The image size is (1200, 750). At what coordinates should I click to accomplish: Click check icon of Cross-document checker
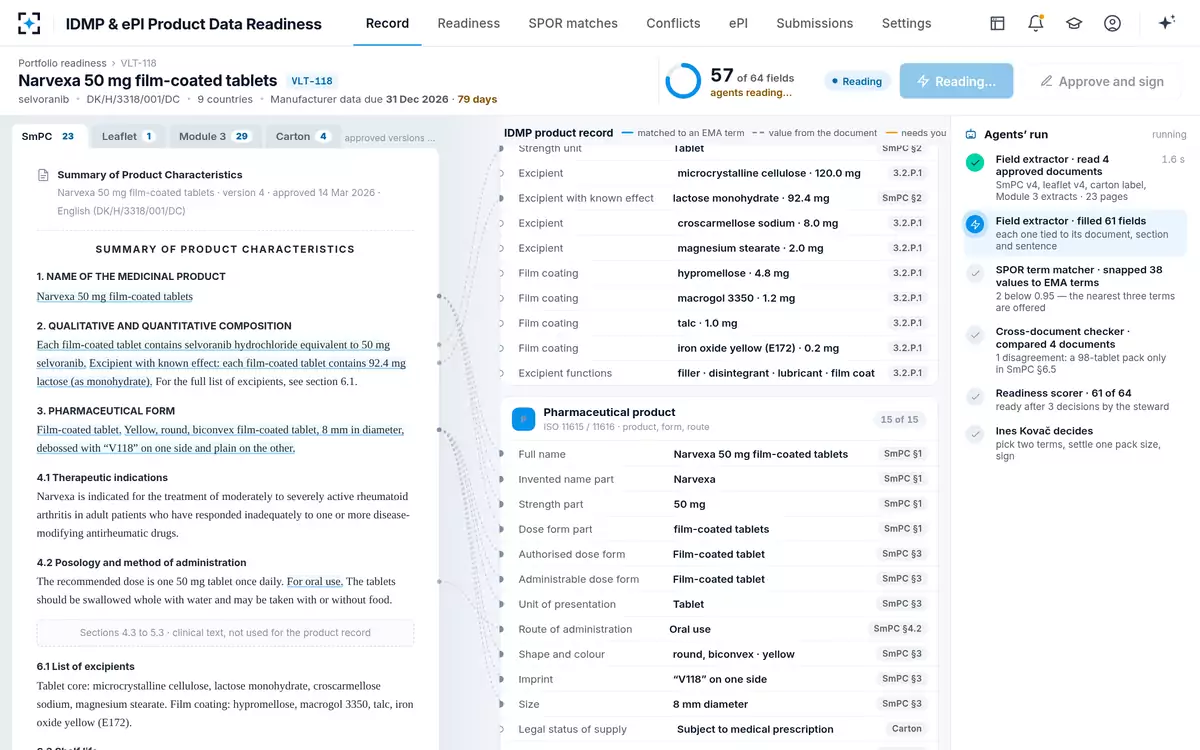(975, 335)
